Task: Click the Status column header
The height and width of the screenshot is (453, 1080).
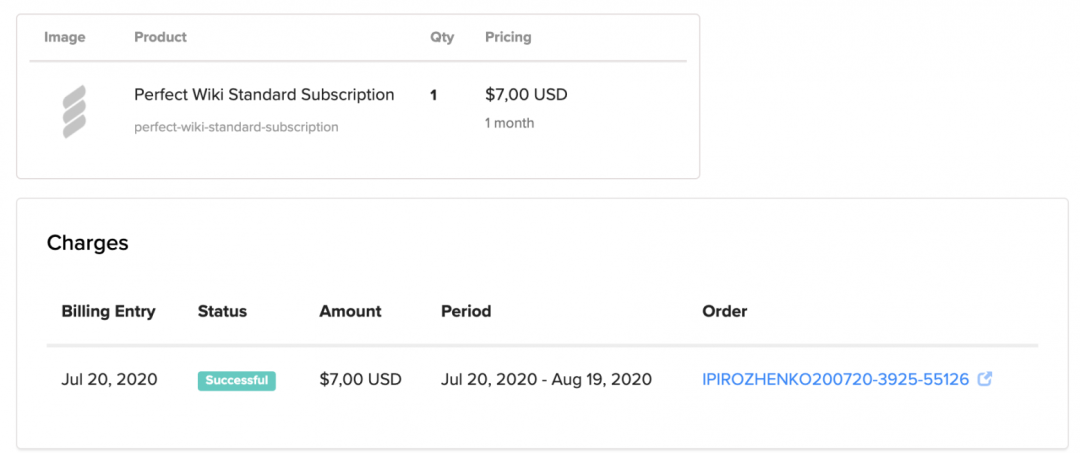Action: click(x=222, y=311)
